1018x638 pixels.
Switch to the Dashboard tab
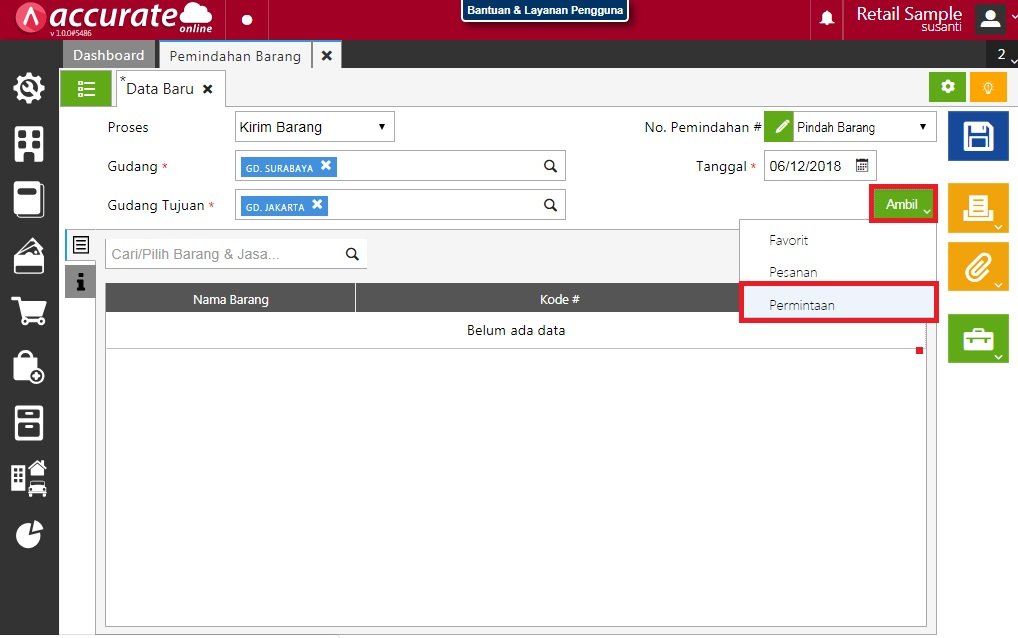[x=108, y=56]
